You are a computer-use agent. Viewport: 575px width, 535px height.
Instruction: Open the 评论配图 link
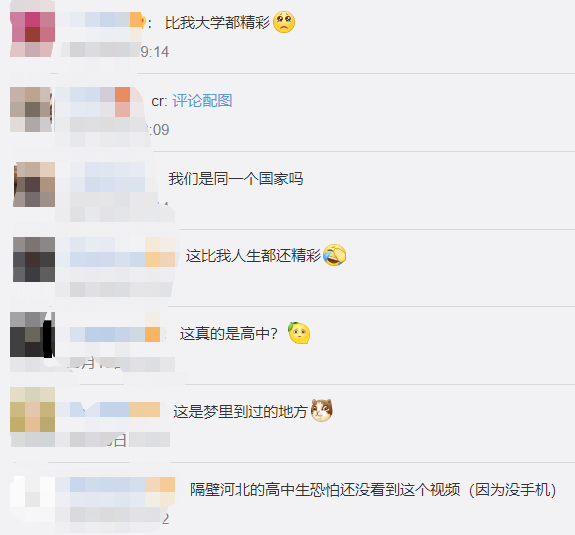202,101
